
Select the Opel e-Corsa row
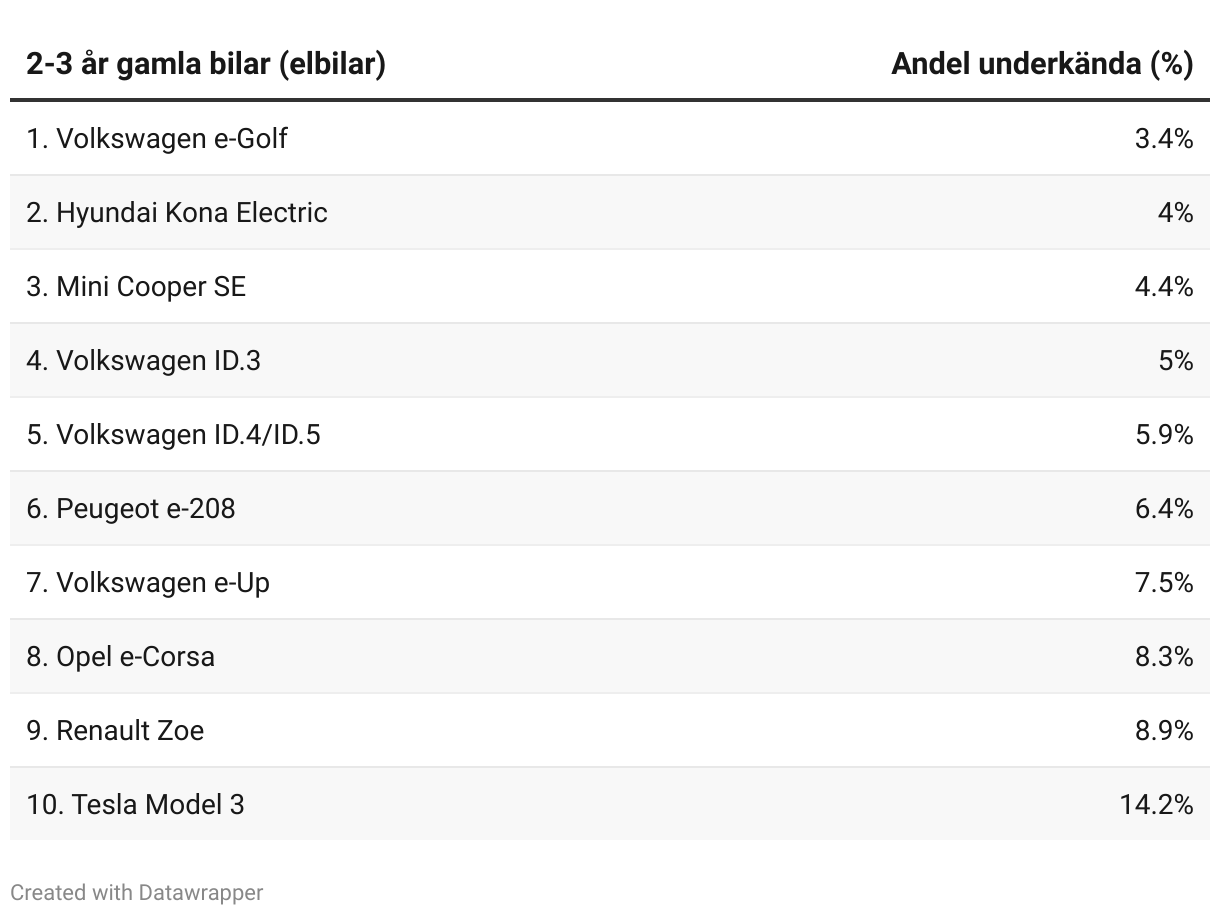(610, 656)
